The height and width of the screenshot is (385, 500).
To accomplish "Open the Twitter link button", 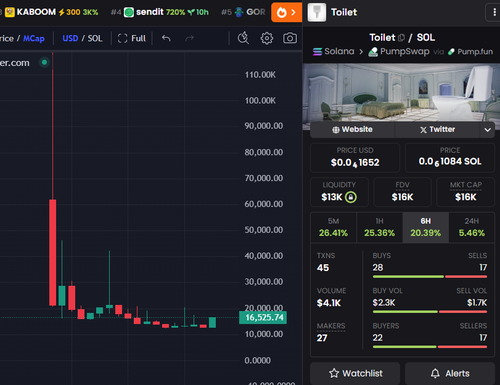I will pyautogui.click(x=437, y=130).
